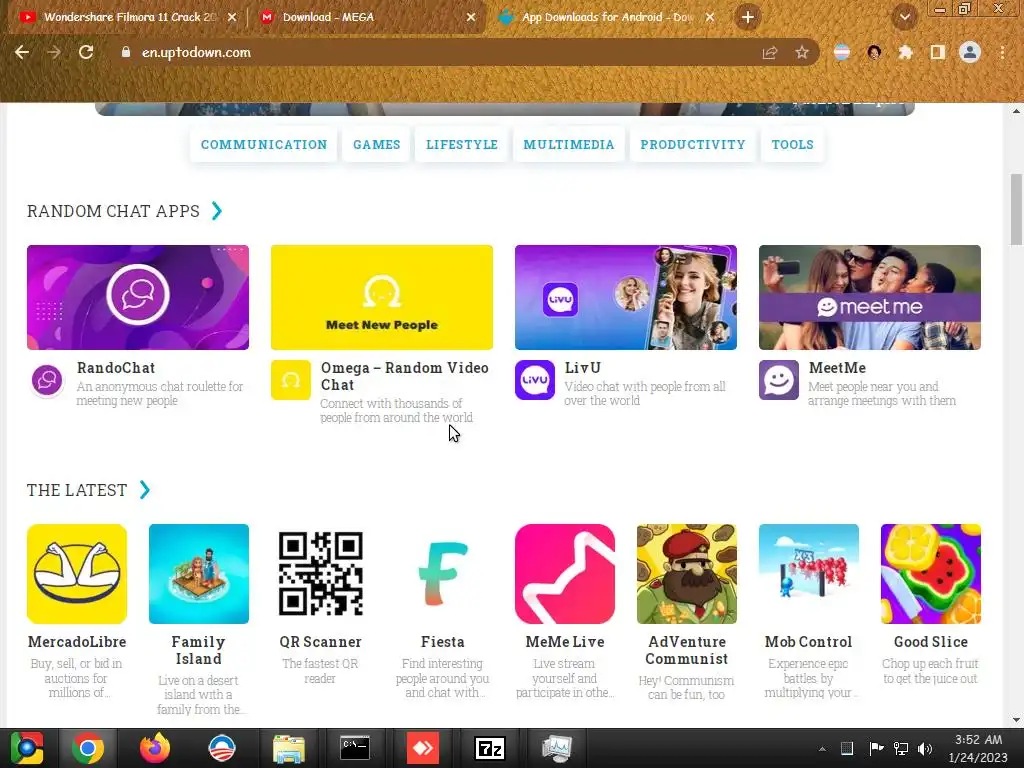Show hidden system tray icons
This screenshot has width=1024, height=768.
point(822,748)
